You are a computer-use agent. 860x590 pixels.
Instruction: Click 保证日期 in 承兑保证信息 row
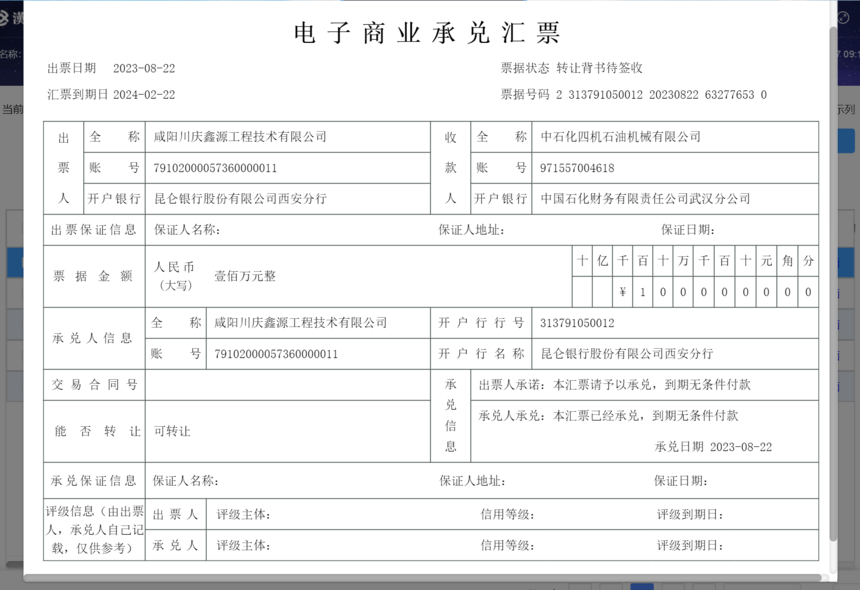[681, 481]
